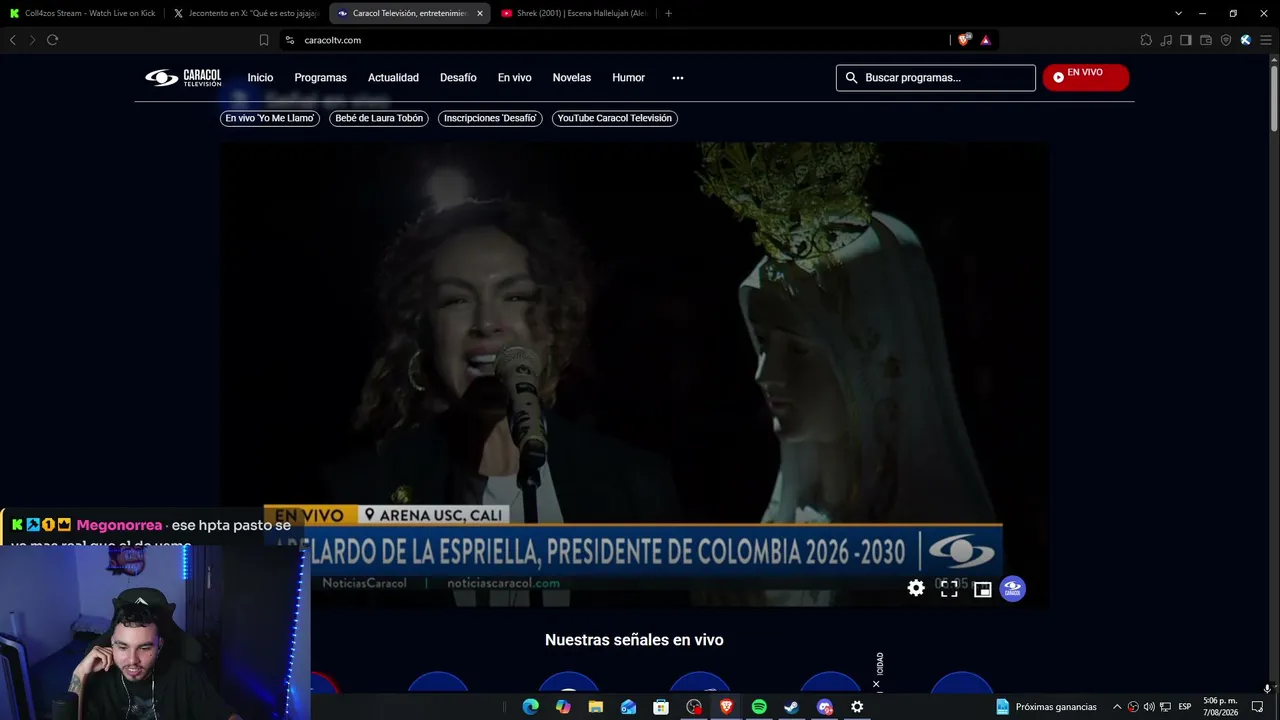Open the Inscripciones 'Desafío' link
The width and height of the screenshot is (1280, 720).
coord(490,118)
